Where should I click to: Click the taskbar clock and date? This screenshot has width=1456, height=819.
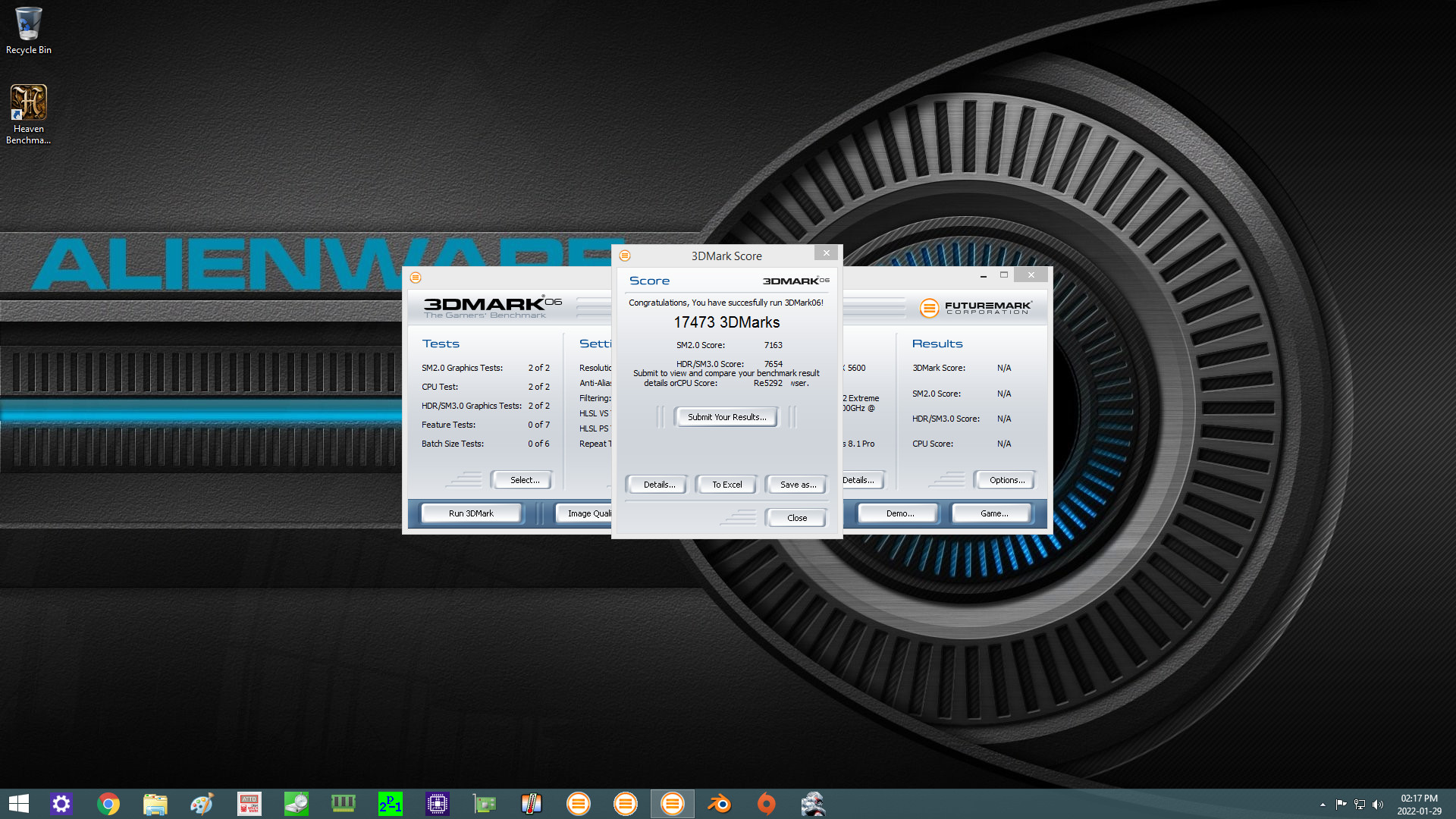pyautogui.click(x=1419, y=805)
